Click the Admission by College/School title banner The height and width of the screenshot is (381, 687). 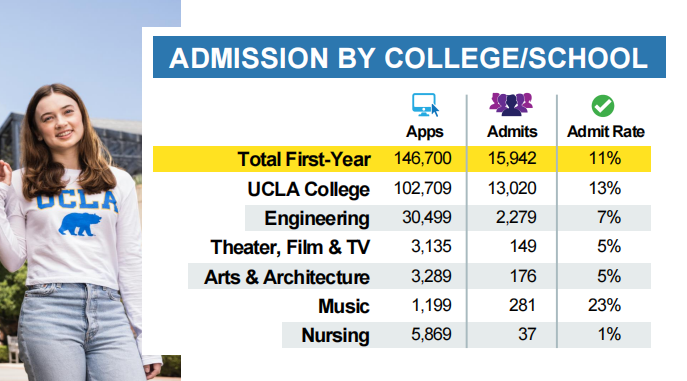(x=409, y=57)
